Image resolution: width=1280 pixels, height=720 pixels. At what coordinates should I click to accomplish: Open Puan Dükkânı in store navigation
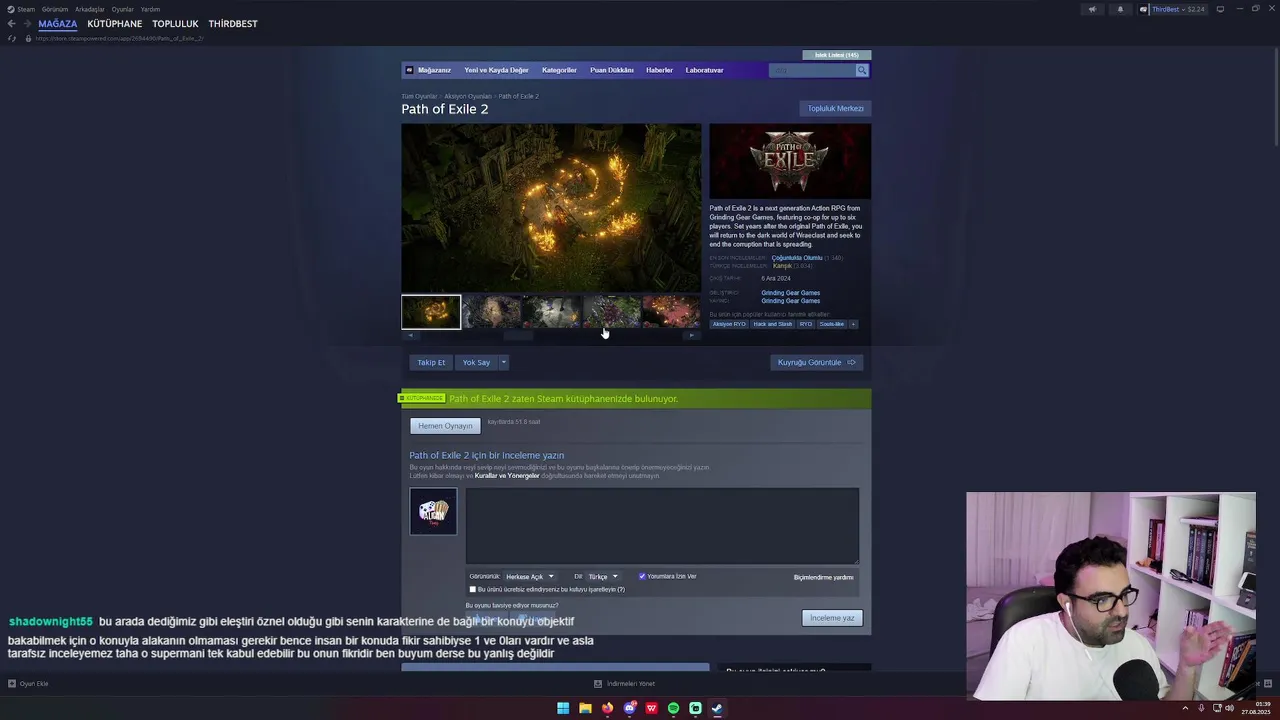612,70
